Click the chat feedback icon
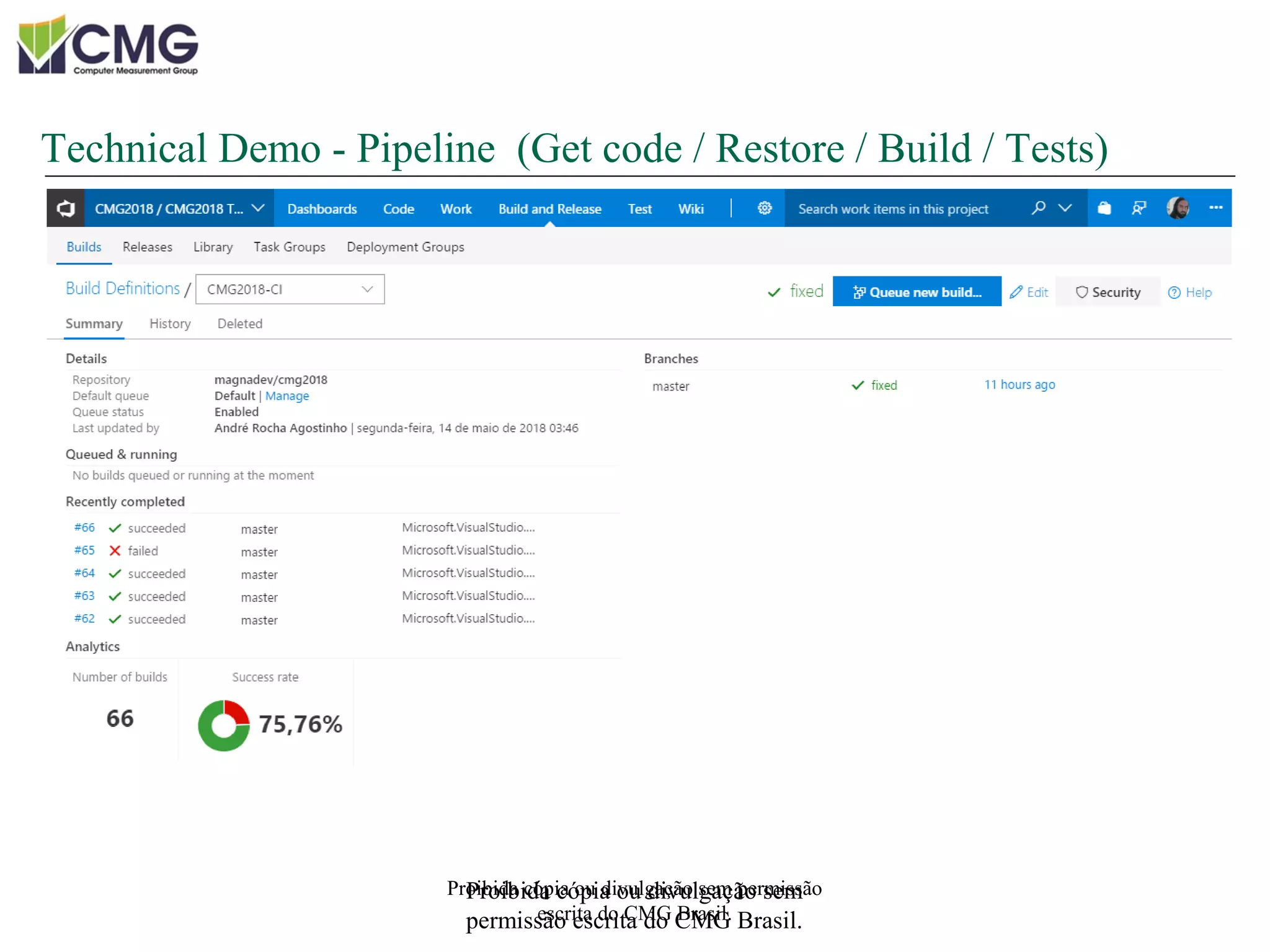This screenshot has height=952, width=1270. click(x=1139, y=208)
